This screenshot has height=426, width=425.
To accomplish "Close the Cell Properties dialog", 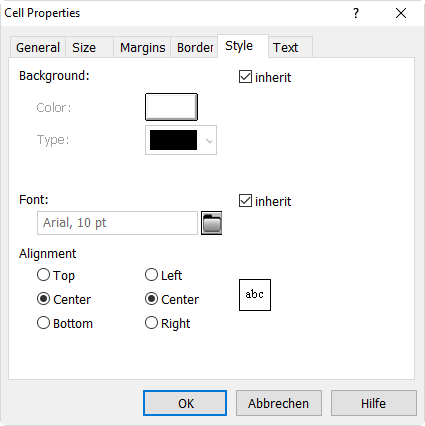I will 401,13.
